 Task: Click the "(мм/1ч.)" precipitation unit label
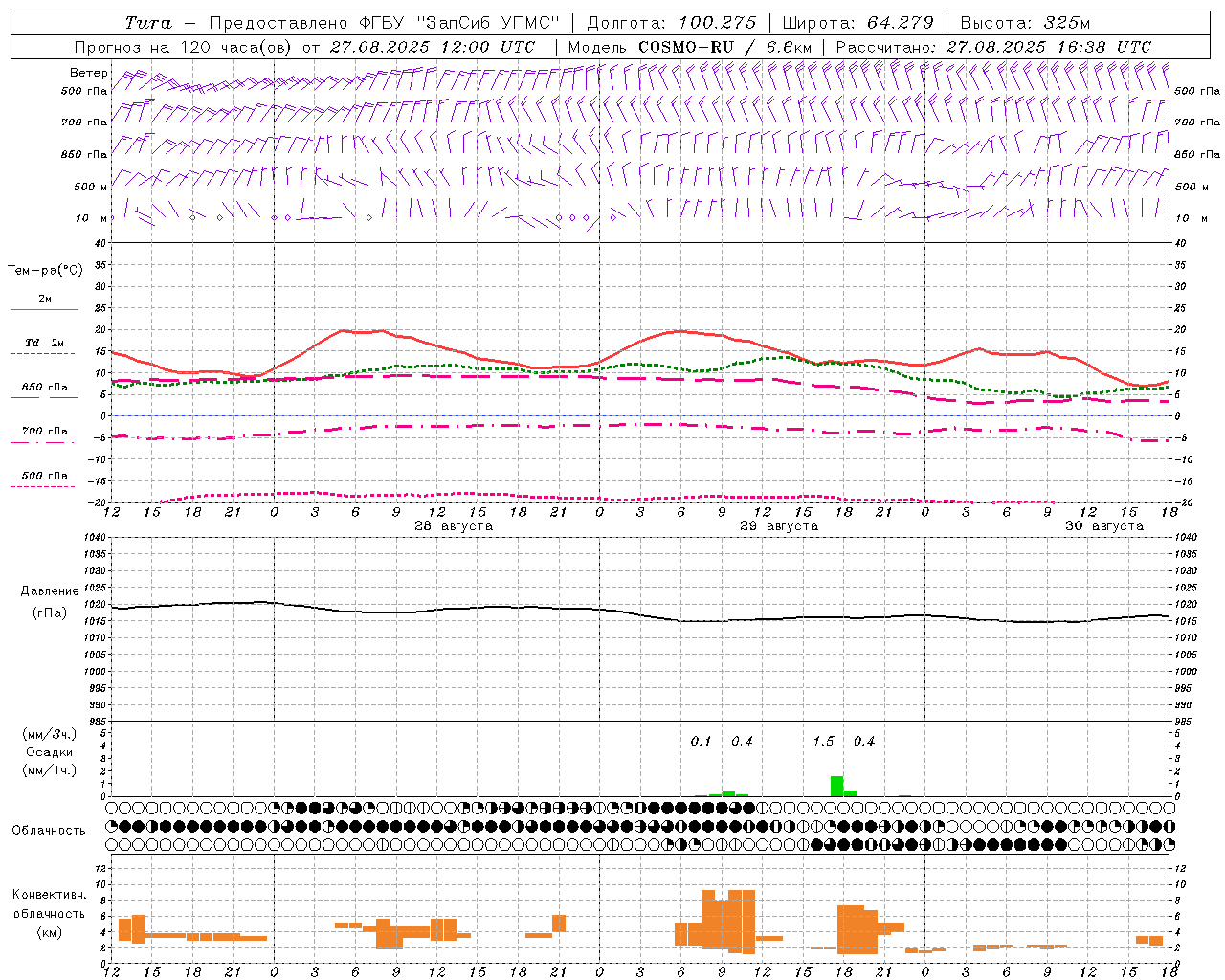pyautogui.click(x=50, y=770)
